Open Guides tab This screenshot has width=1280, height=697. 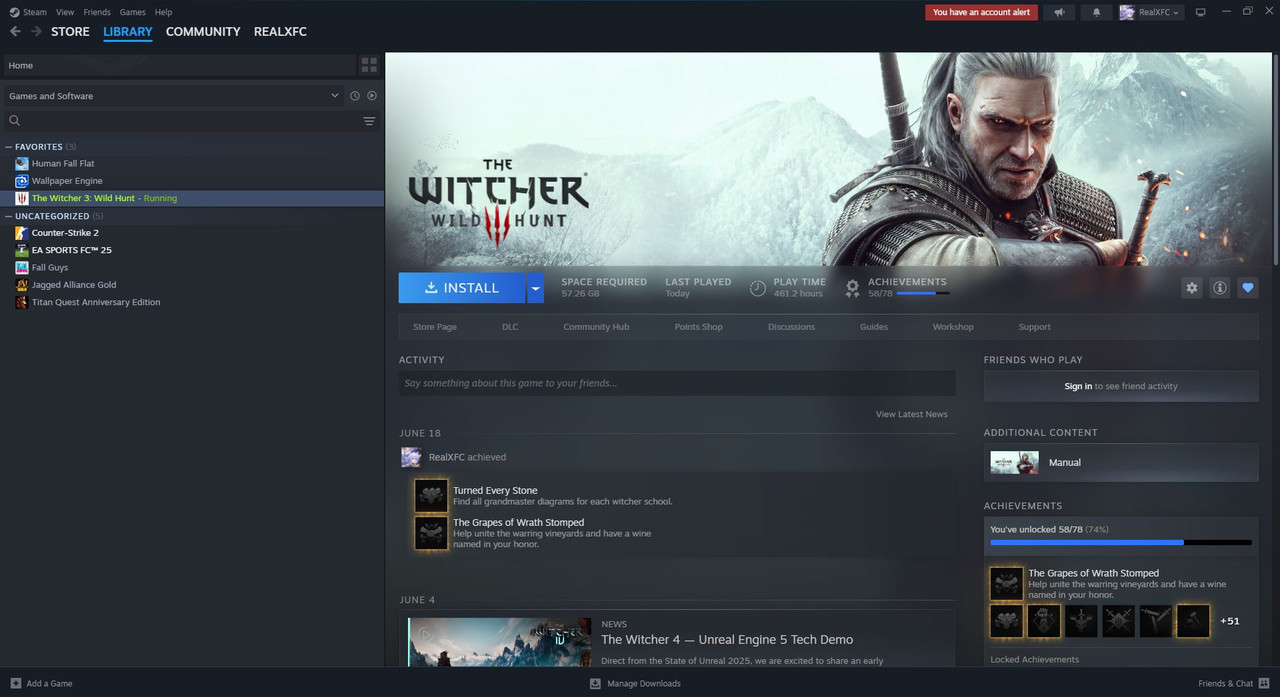[874, 327]
